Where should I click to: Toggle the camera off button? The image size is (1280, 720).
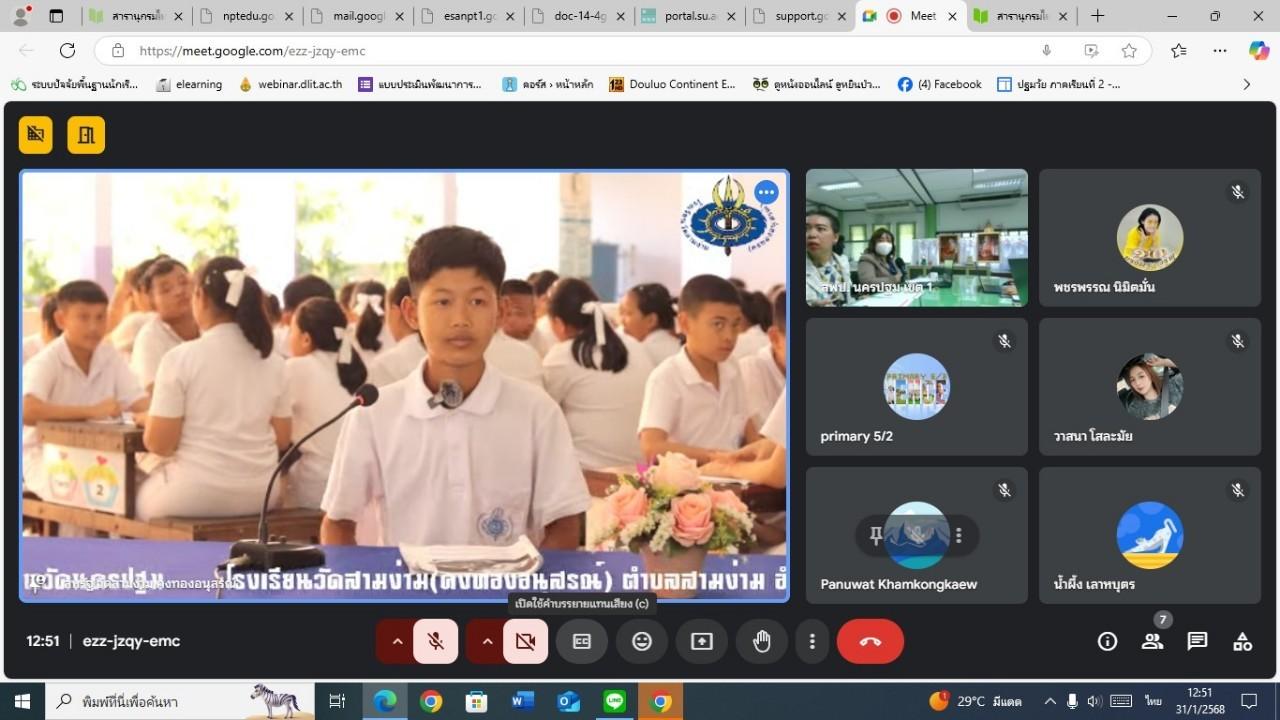click(526, 641)
